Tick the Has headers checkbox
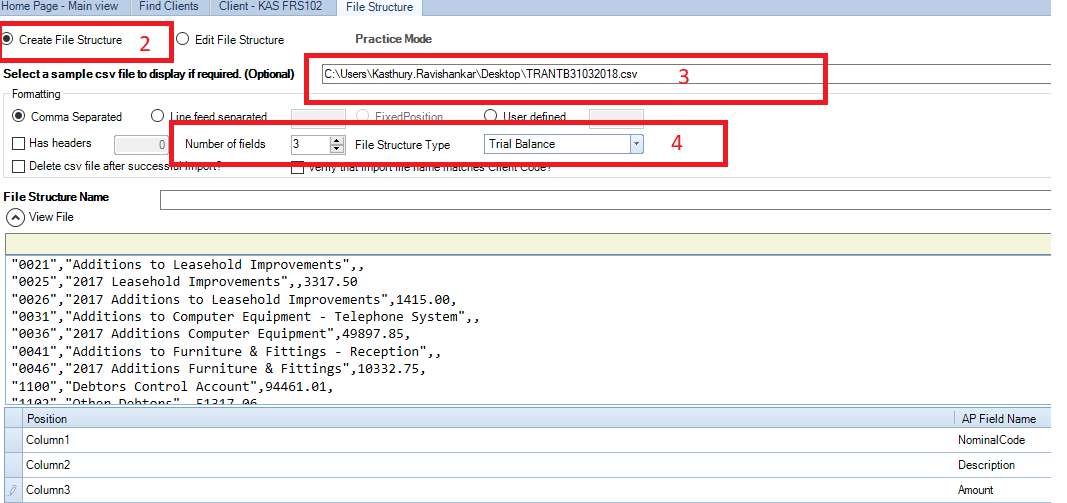This screenshot has height=503, width=1067. pyautogui.click(x=20, y=144)
